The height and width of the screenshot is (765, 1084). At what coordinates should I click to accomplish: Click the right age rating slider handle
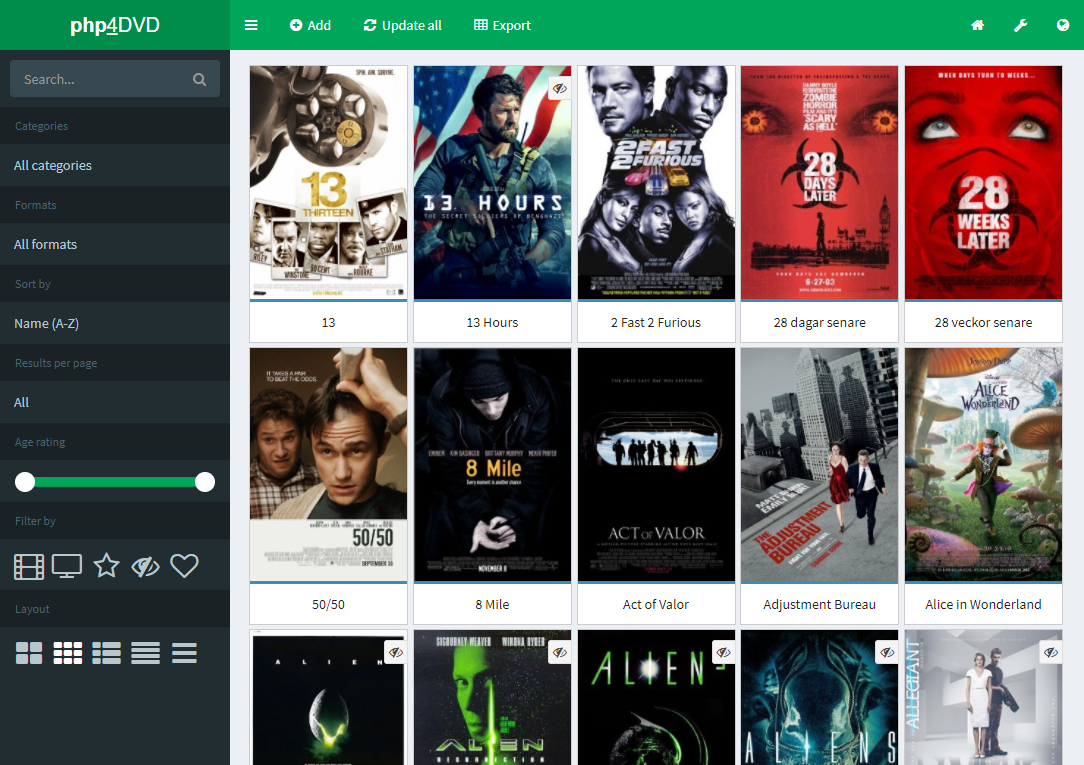[205, 482]
